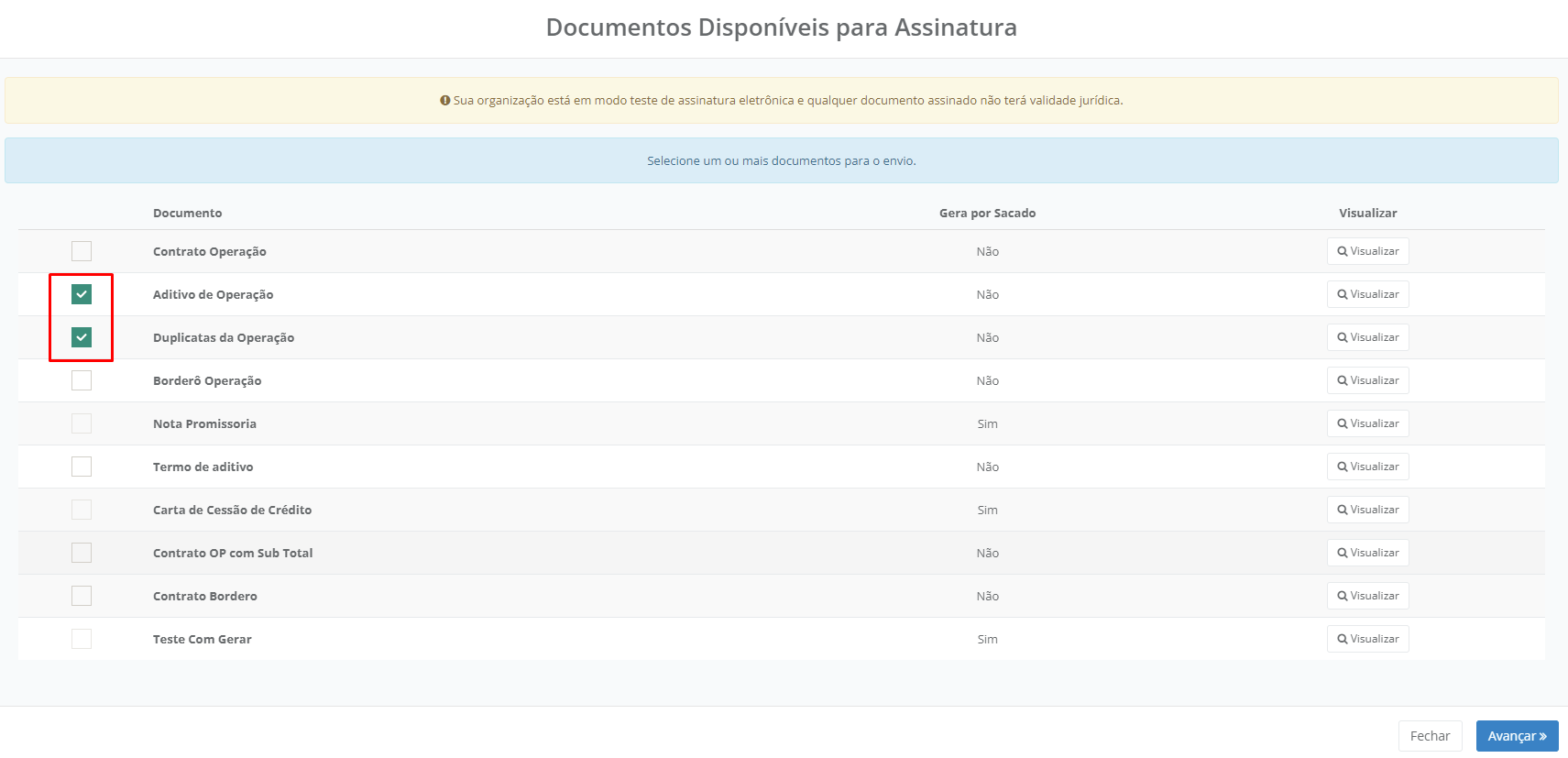Preview the Teste Com Gerar document
This screenshot has height=758, width=1568.
coord(1367,639)
